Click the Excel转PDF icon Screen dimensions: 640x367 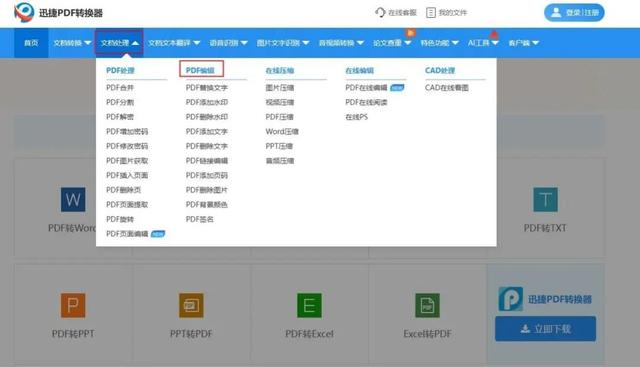pyautogui.click(x=427, y=305)
